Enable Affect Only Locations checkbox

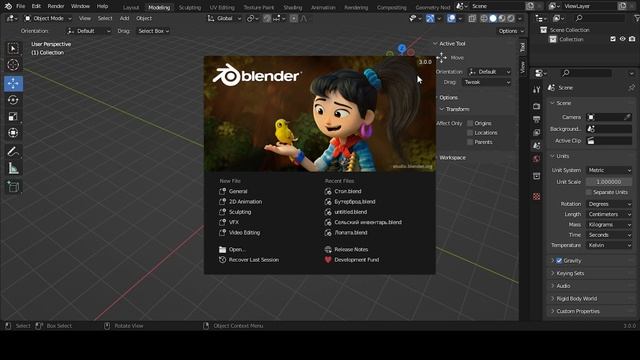pos(470,133)
